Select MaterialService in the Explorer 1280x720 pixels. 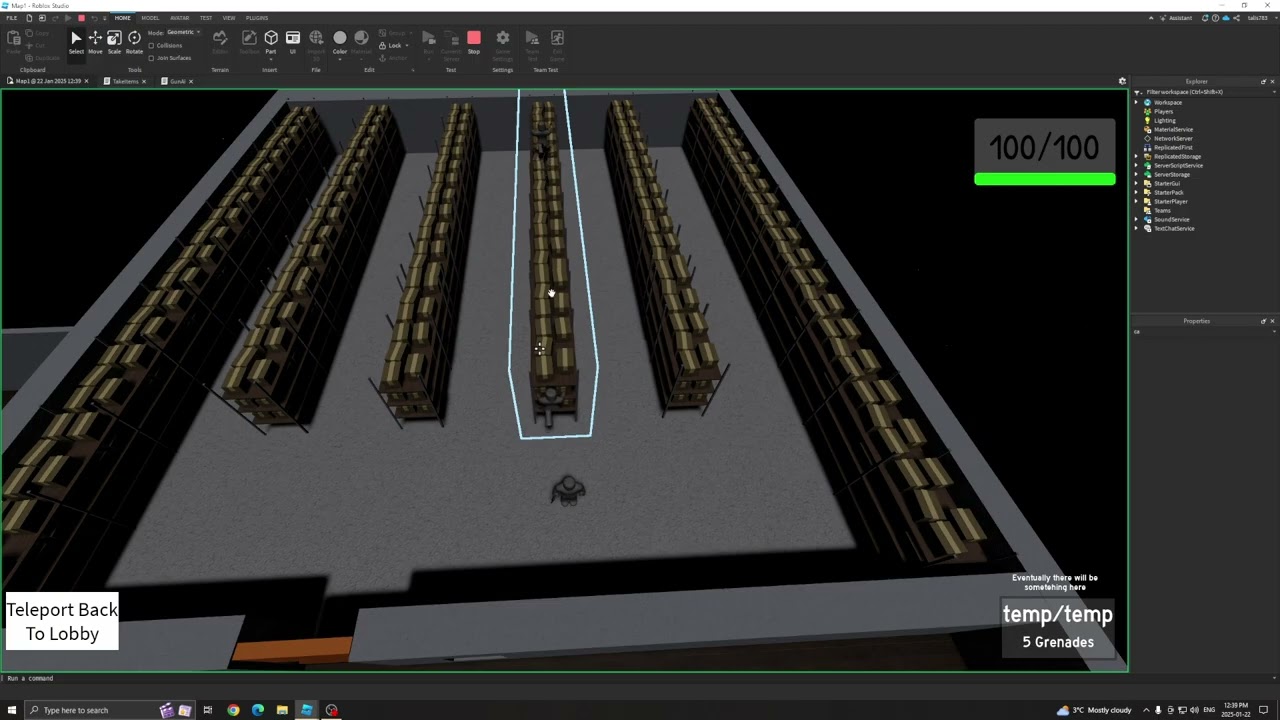[x=1173, y=130]
